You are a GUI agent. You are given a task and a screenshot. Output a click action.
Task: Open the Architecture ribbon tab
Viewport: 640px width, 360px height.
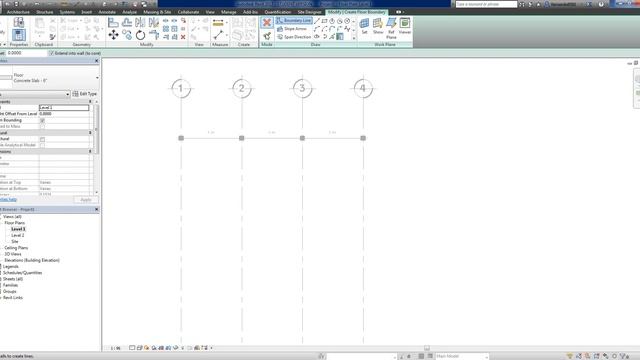(x=18, y=12)
